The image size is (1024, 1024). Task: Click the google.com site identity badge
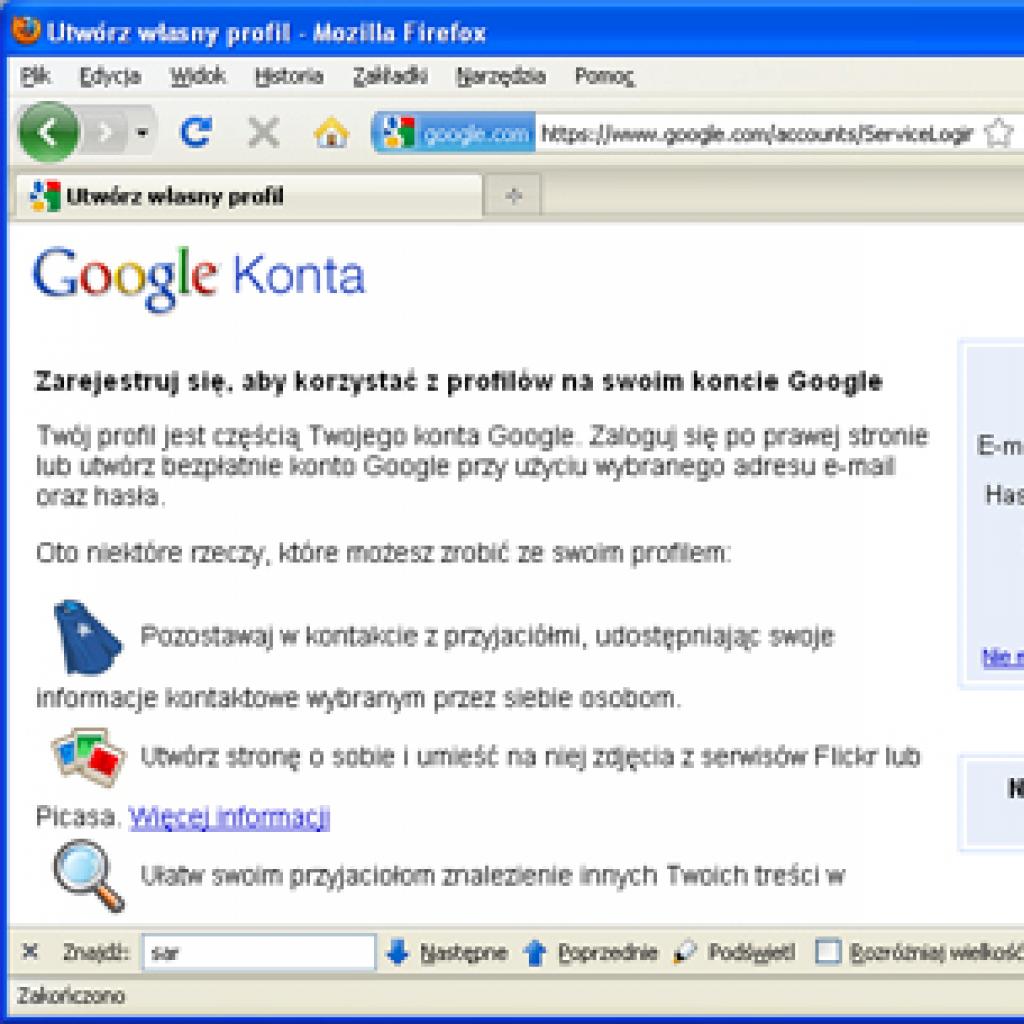(455, 133)
